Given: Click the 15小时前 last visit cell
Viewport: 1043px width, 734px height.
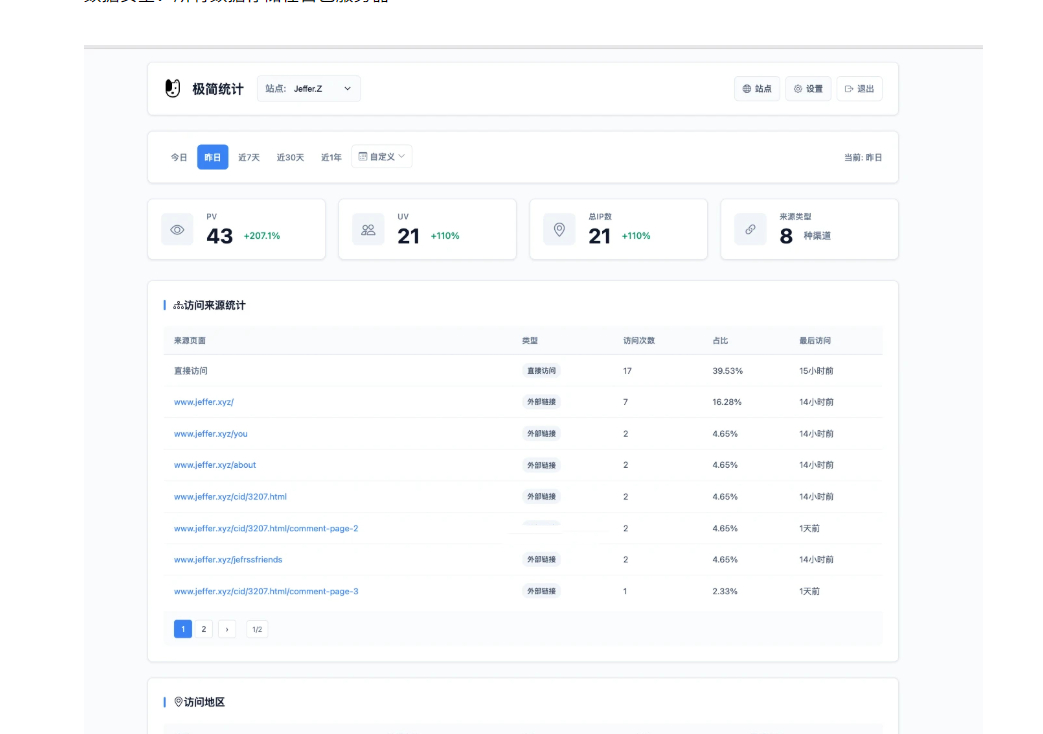Looking at the screenshot, I should [816, 371].
